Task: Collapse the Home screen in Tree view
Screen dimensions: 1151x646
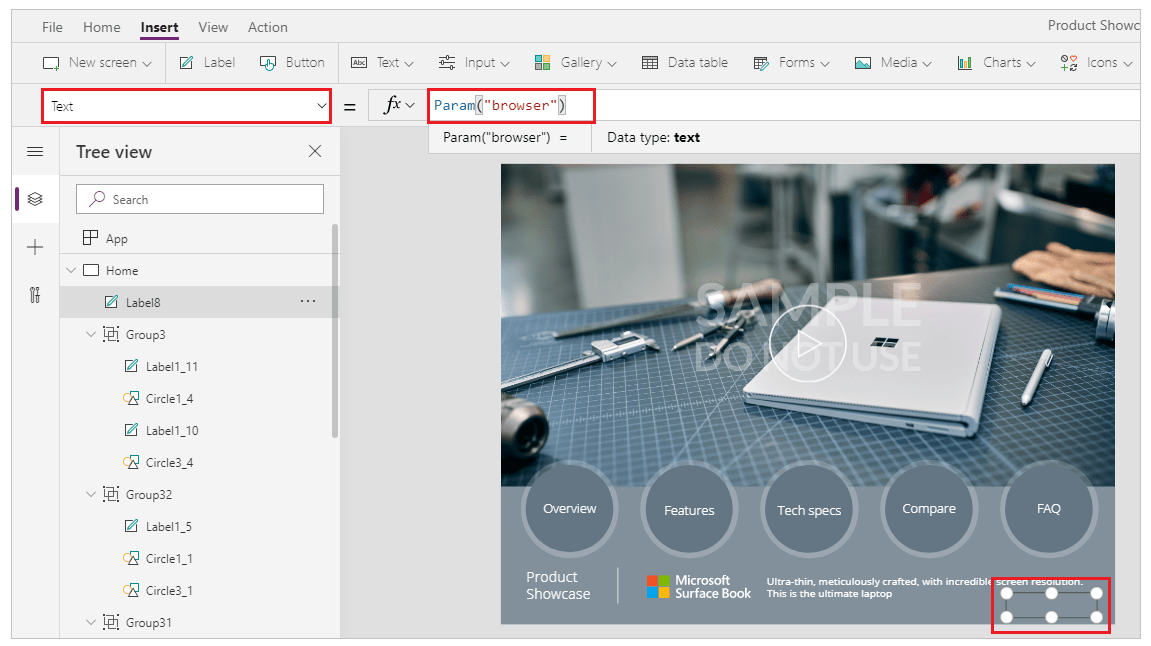Action: click(70, 269)
